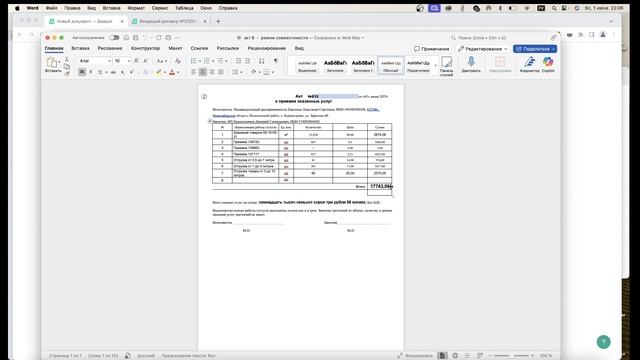Open the Корректор editor button

click(x=530, y=64)
